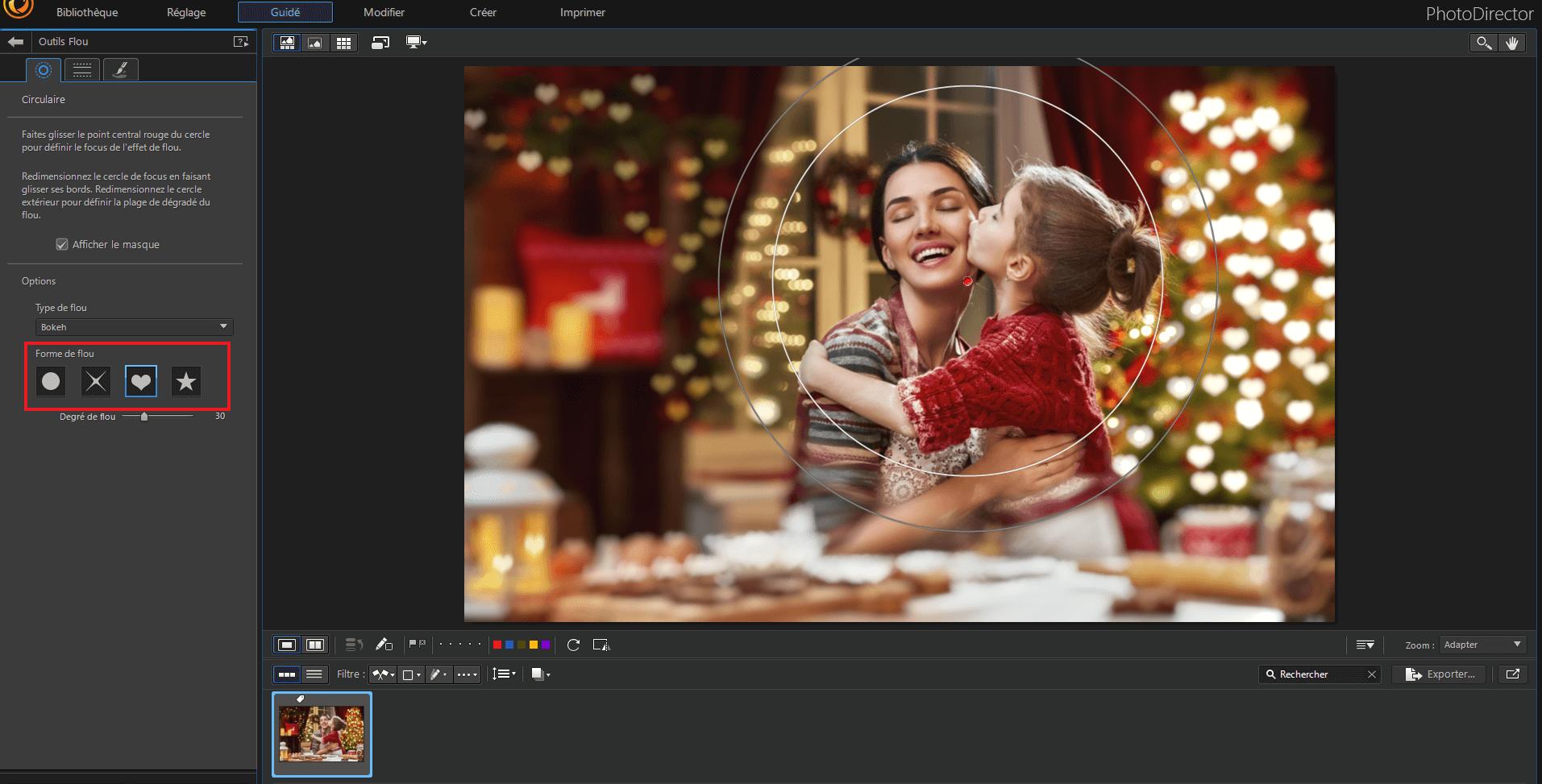Select the linear blur tool
Screen dimensions: 1542x784
click(81, 69)
